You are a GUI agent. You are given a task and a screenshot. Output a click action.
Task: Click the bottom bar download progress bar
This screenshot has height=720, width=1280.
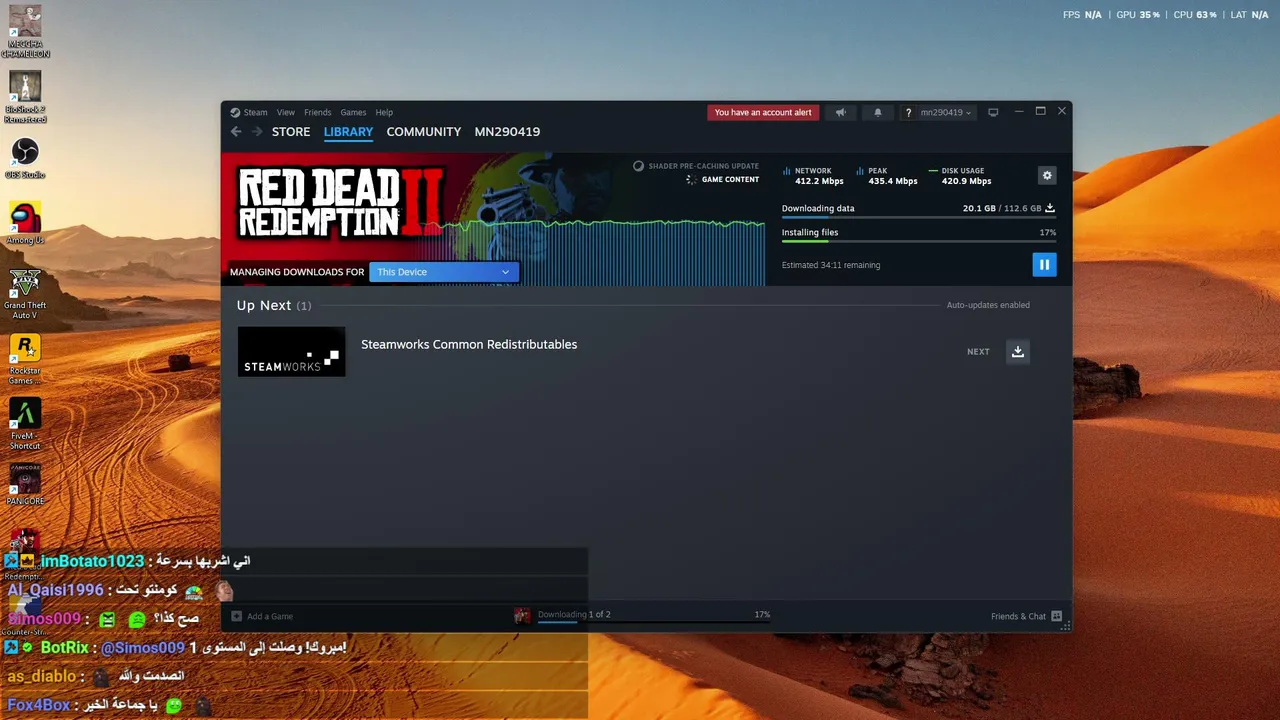pyautogui.click(x=654, y=621)
